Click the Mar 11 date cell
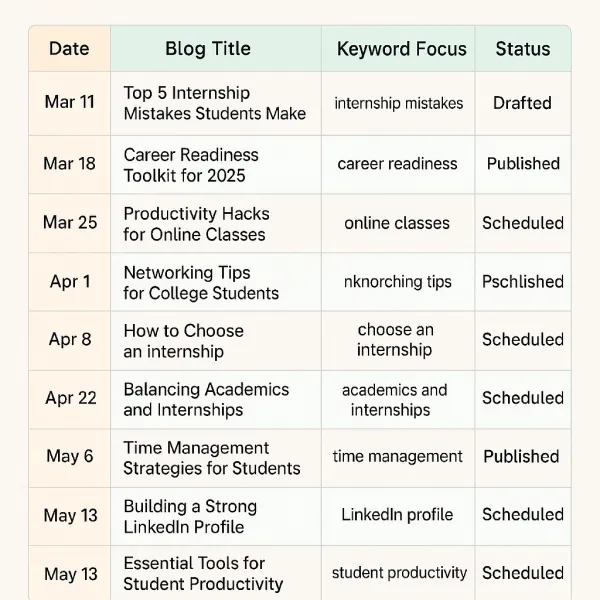This screenshot has height=600, width=600. click(x=70, y=102)
